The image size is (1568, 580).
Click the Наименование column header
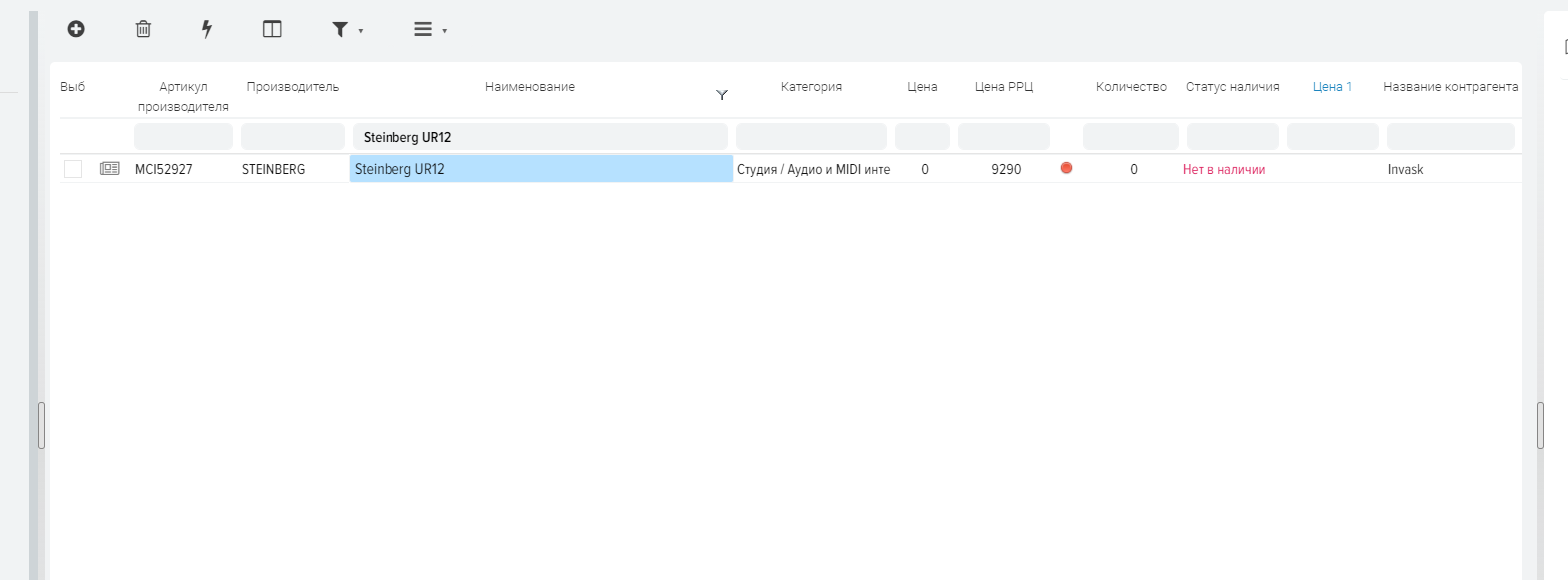click(530, 87)
